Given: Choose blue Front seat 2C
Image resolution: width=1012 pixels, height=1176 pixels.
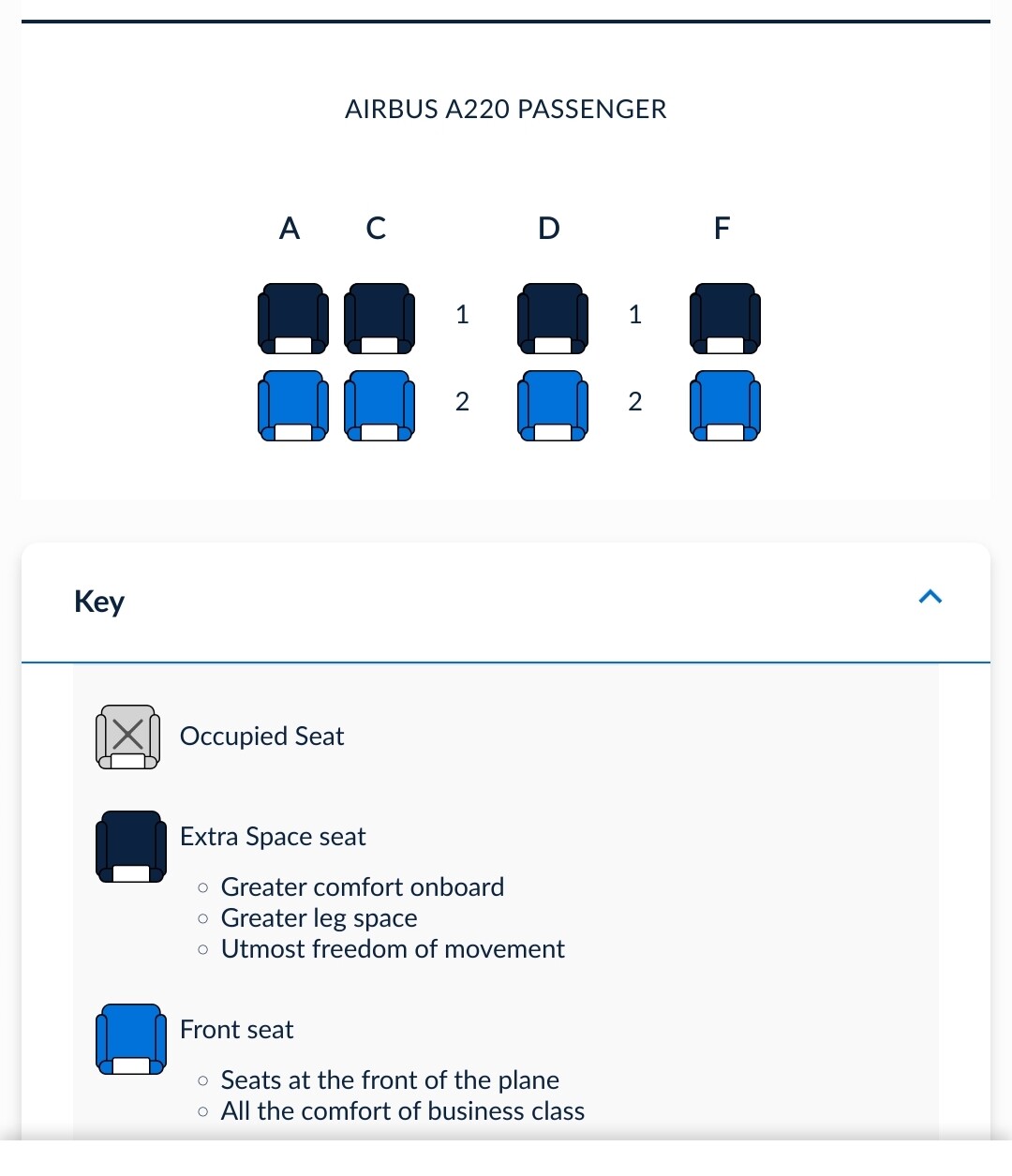Looking at the screenshot, I should point(379,406).
